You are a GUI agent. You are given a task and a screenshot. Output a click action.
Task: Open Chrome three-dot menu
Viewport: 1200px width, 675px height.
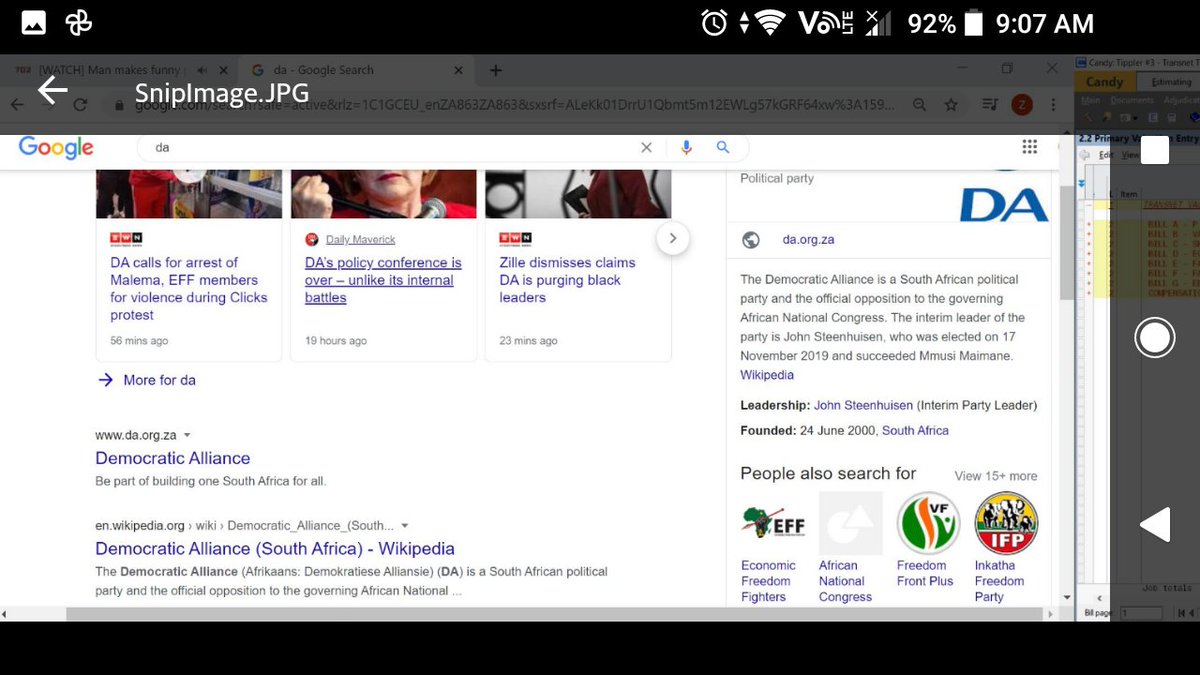pyautogui.click(x=1051, y=104)
